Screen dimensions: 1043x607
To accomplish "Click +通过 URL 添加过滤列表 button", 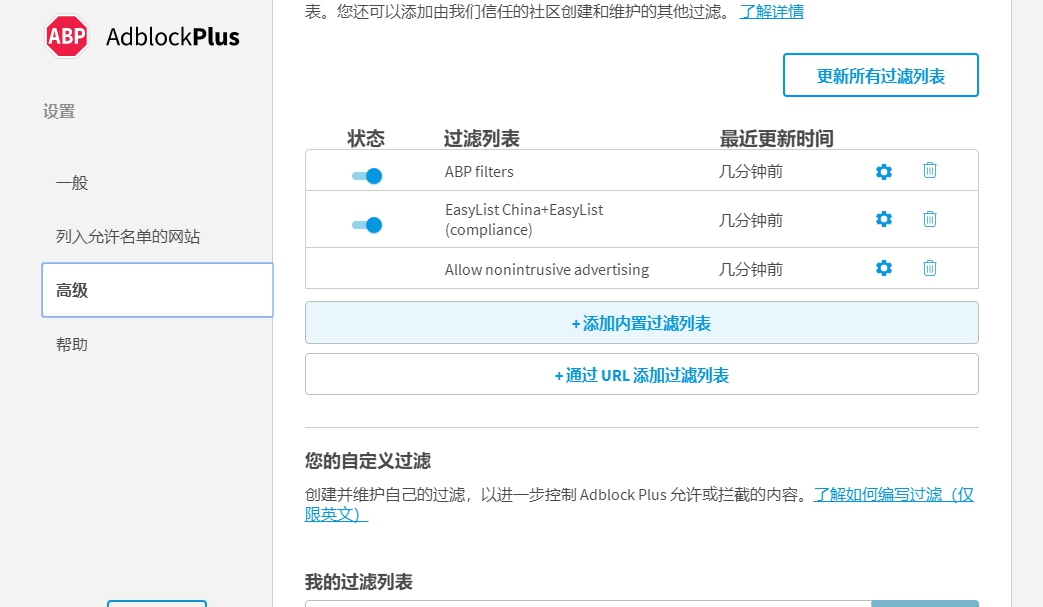I will [x=641, y=374].
